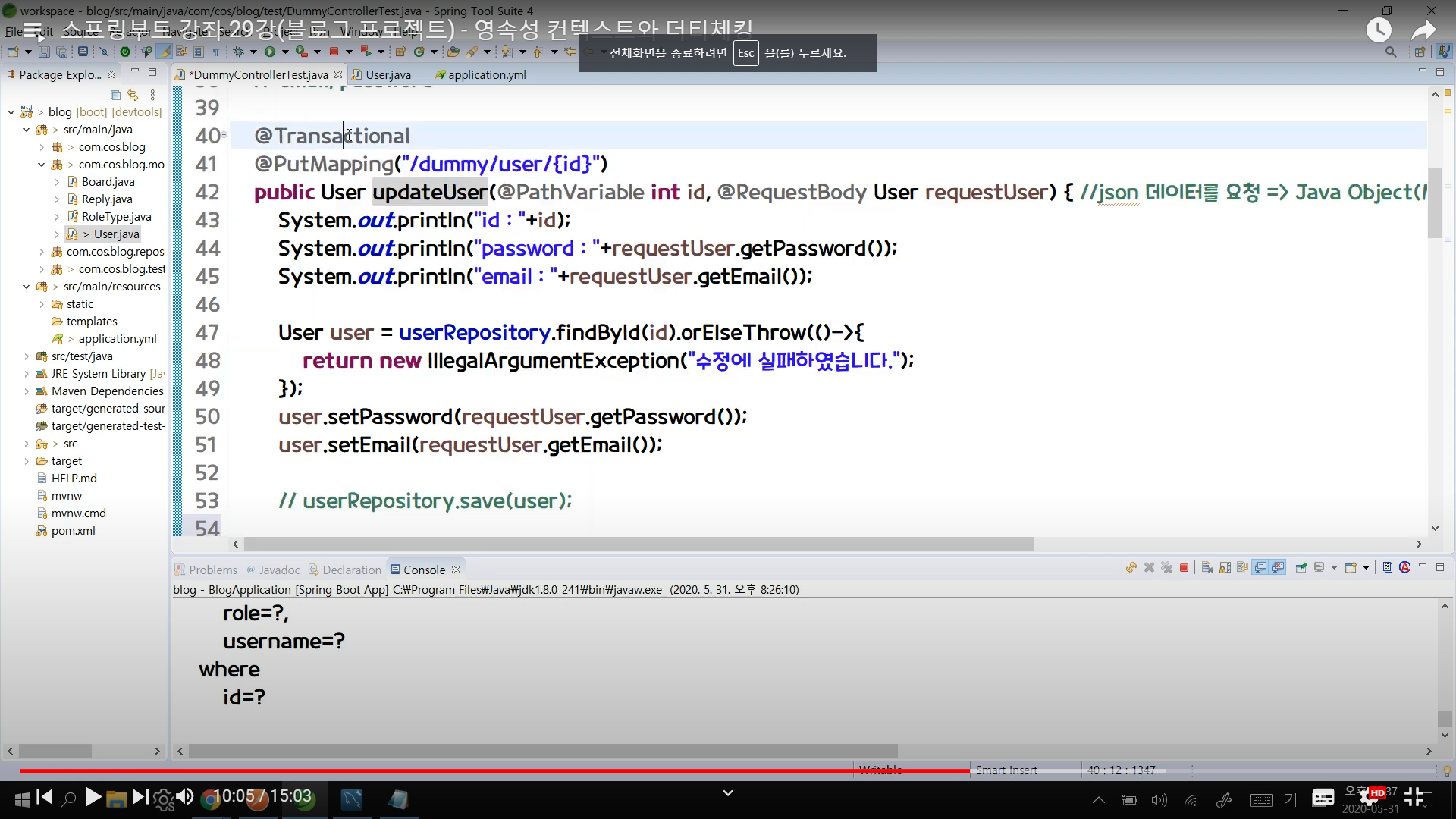Click the previous video button
This screenshot has height=819, width=1456.
point(45,797)
